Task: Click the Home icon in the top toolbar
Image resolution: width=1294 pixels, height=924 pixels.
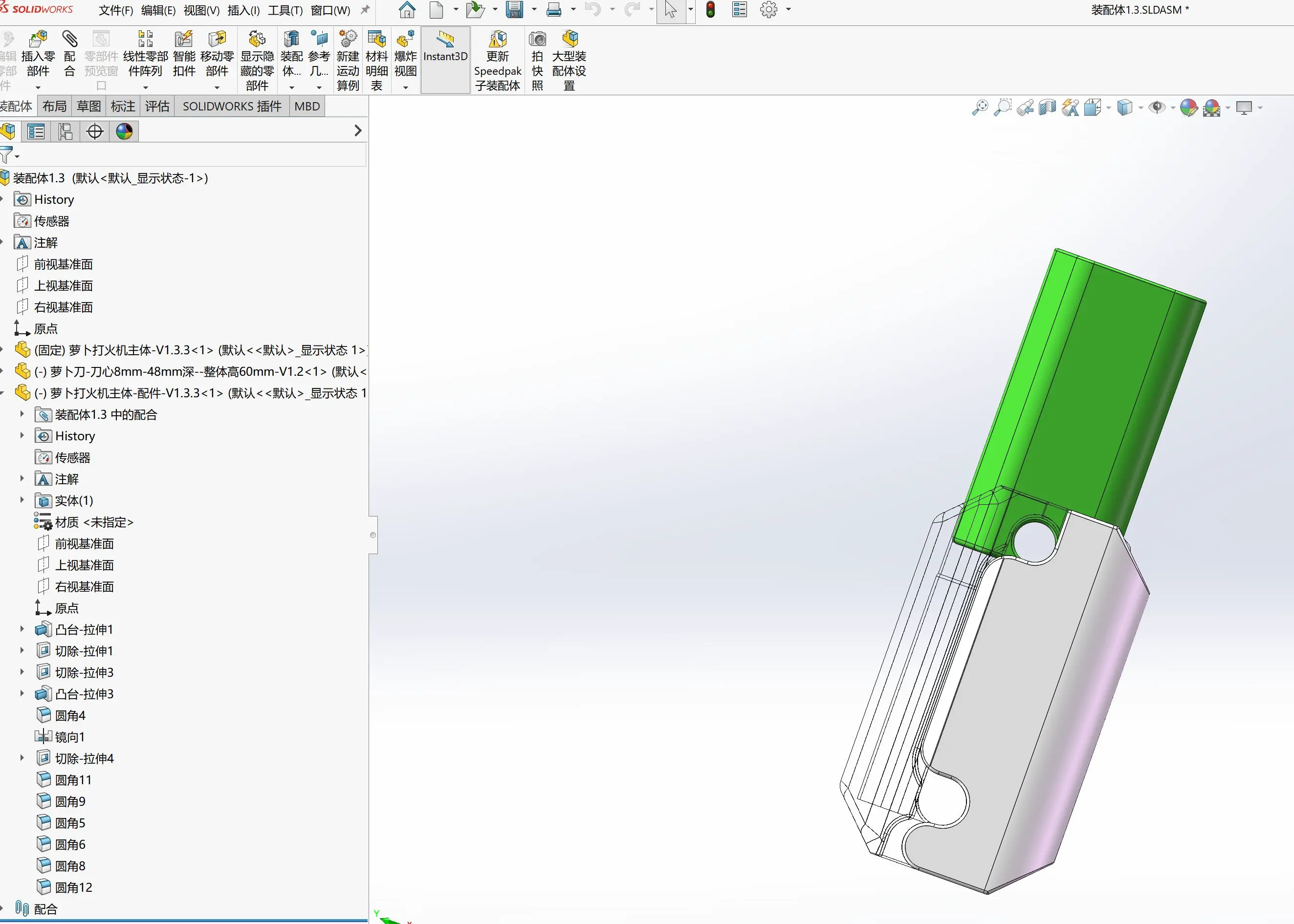Action: 406,10
